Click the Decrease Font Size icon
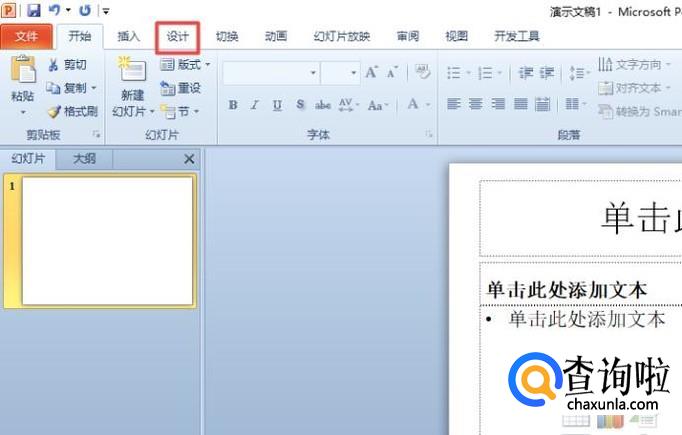This screenshot has height=435, width=682. [392, 72]
